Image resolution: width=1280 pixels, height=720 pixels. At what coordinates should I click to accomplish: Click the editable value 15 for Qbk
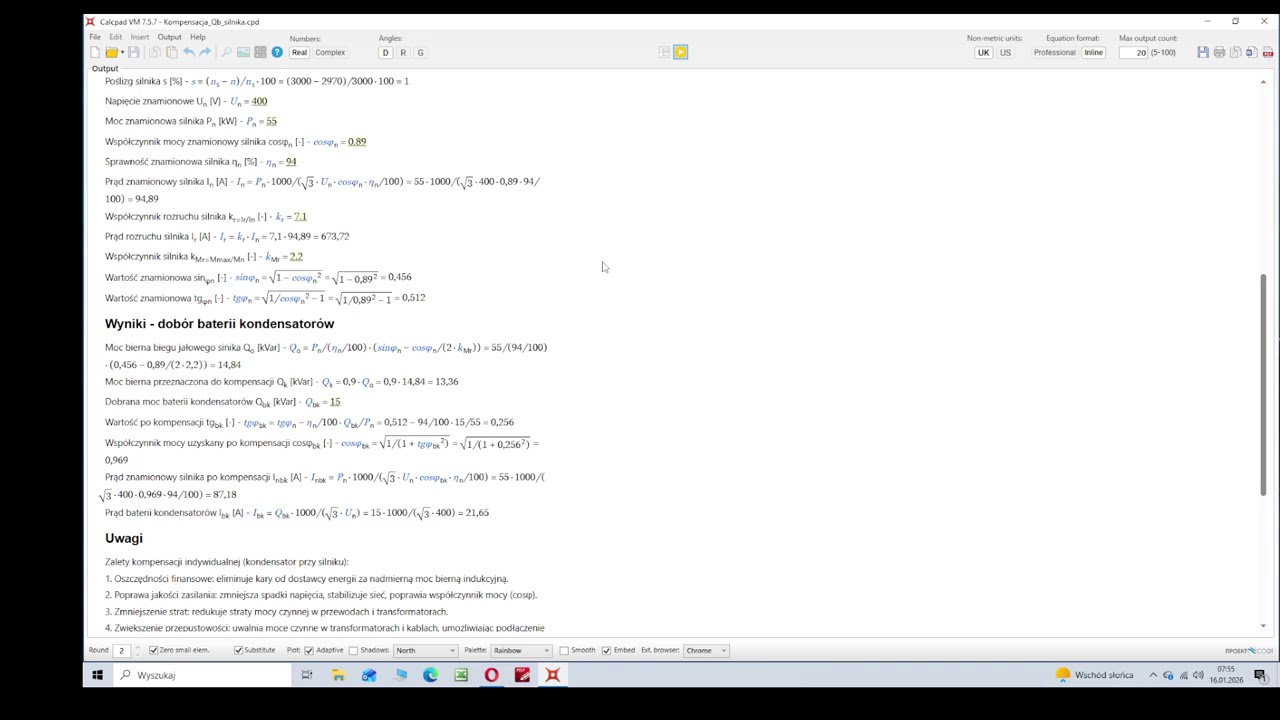pyautogui.click(x=335, y=402)
